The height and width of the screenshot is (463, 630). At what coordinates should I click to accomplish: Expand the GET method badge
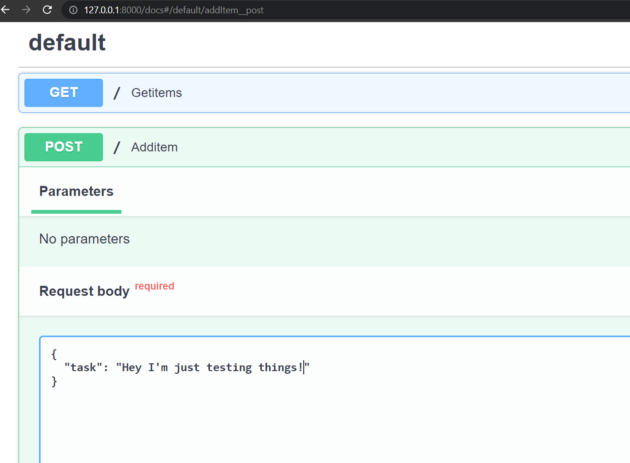[x=63, y=92]
